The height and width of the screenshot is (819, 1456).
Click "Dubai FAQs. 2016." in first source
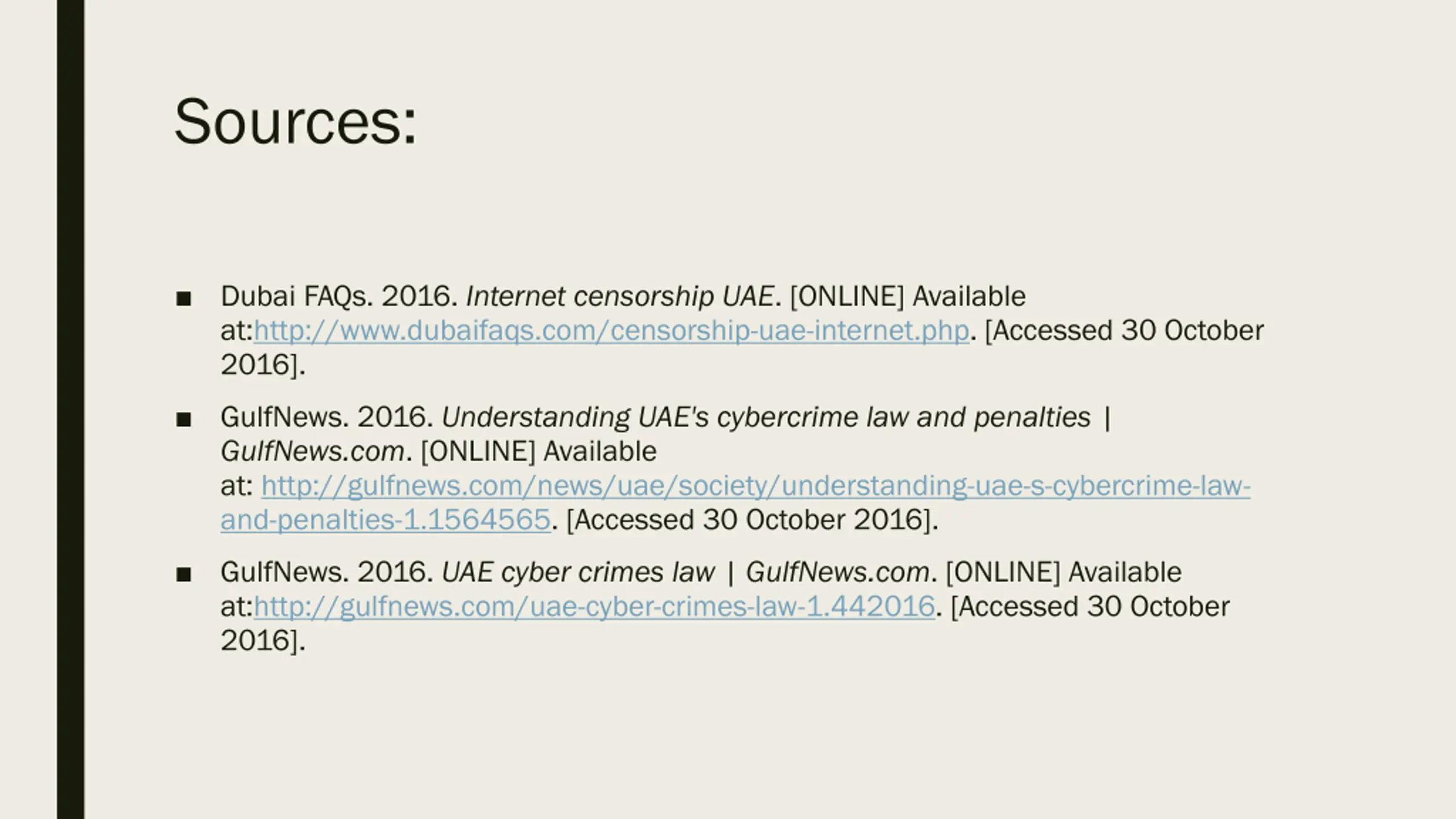[x=340, y=296]
